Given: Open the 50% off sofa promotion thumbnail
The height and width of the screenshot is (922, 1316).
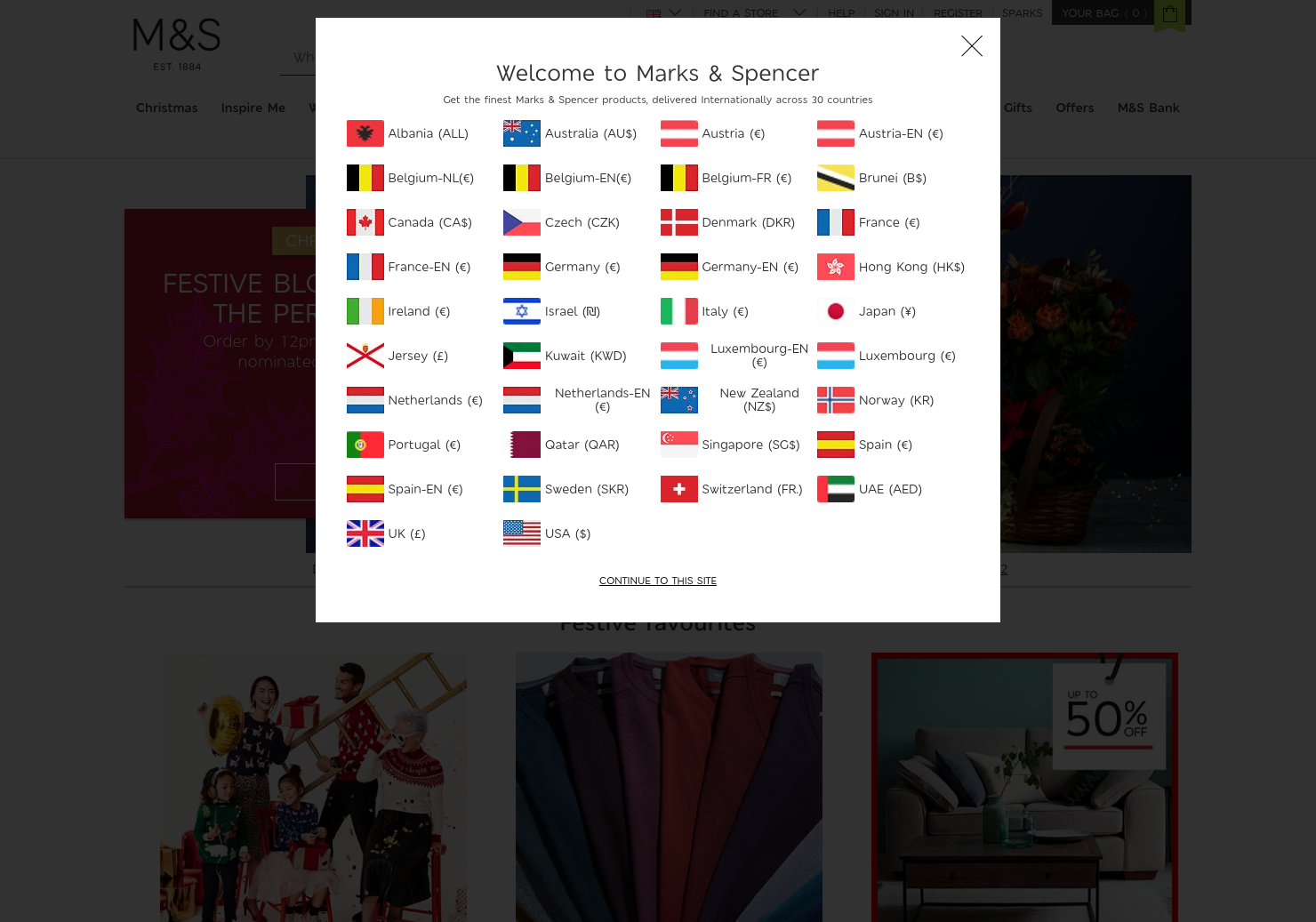Looking at the screenshot, I should (1024, 787).
